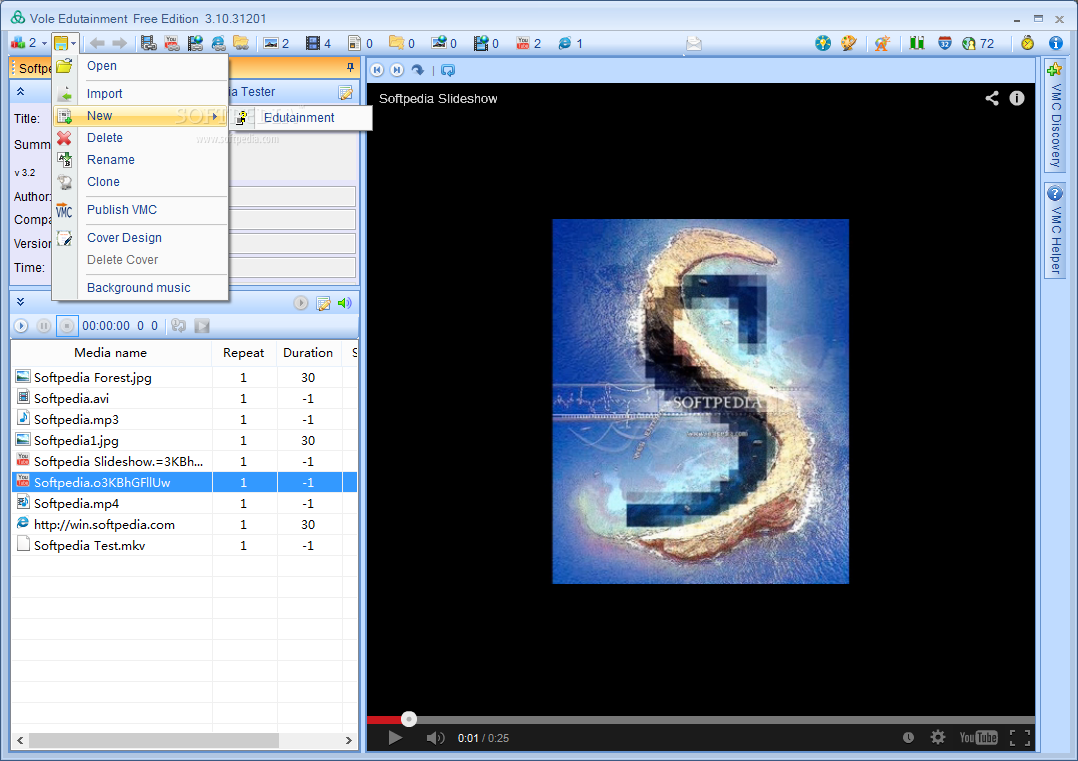The height and width of the screenshot is (761, 1078).
Task: Expand the New submenu item
Action: click(140, 115)
